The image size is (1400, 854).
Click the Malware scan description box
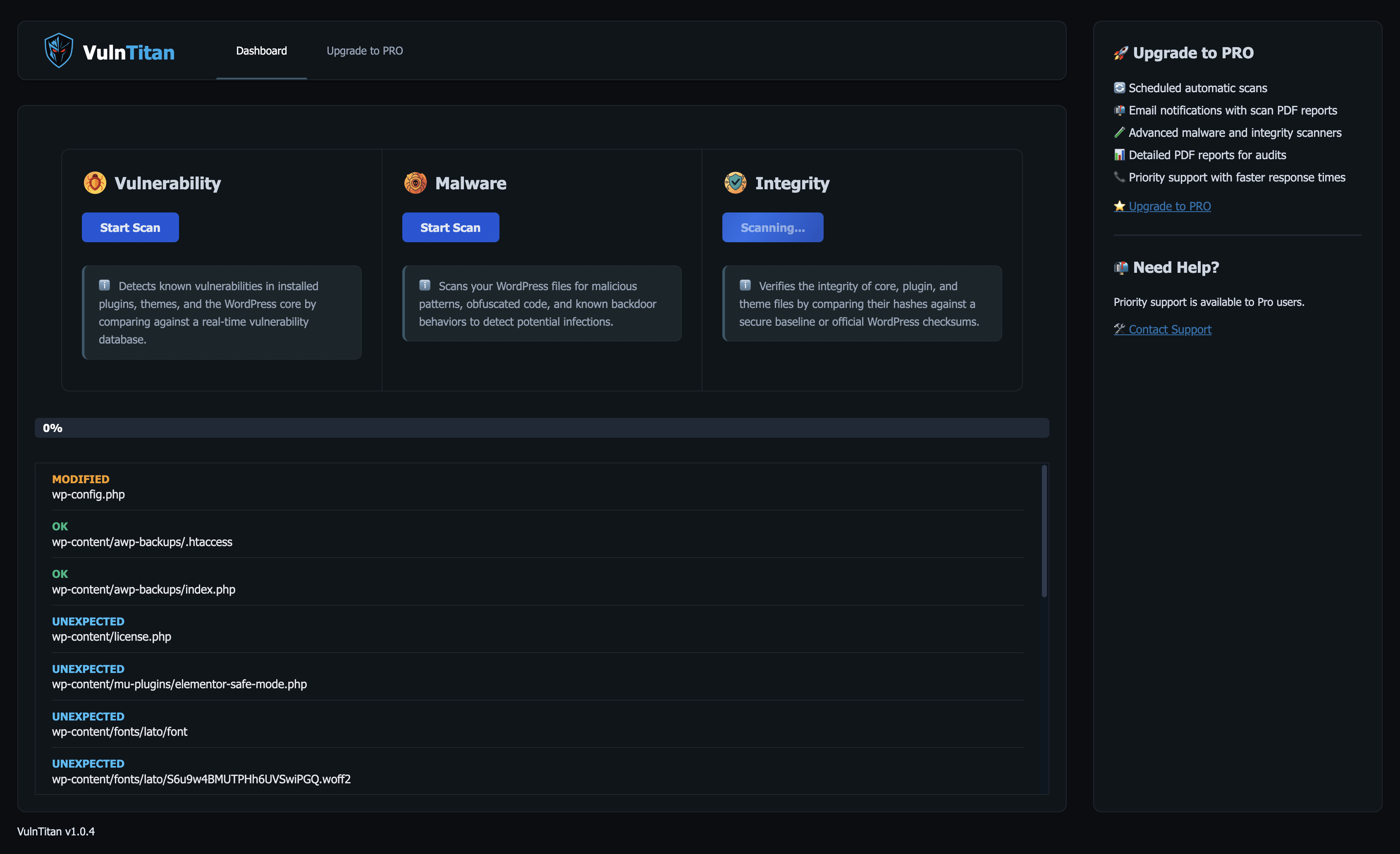click(542, 303)
